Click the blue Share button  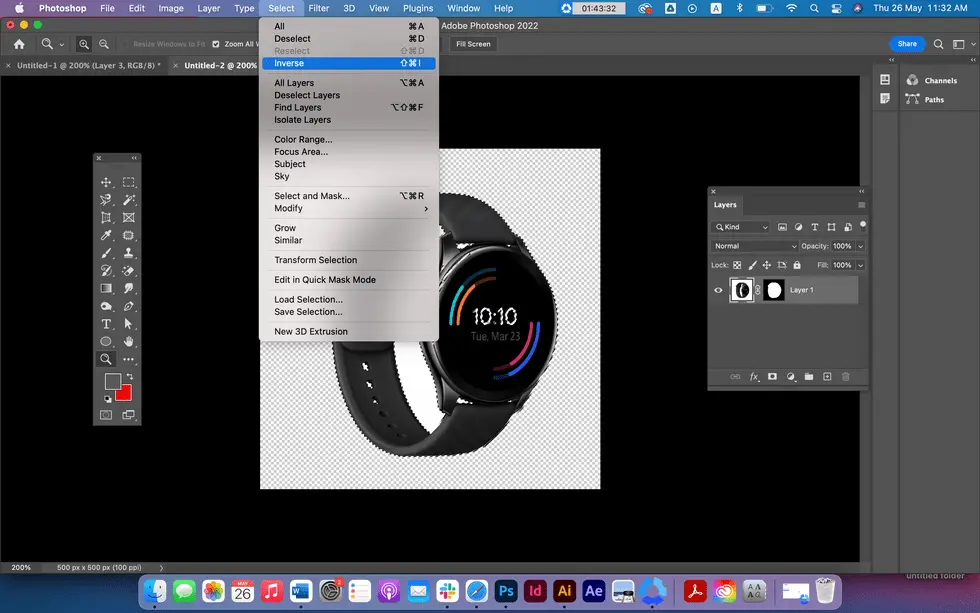[x=906, y=44]
